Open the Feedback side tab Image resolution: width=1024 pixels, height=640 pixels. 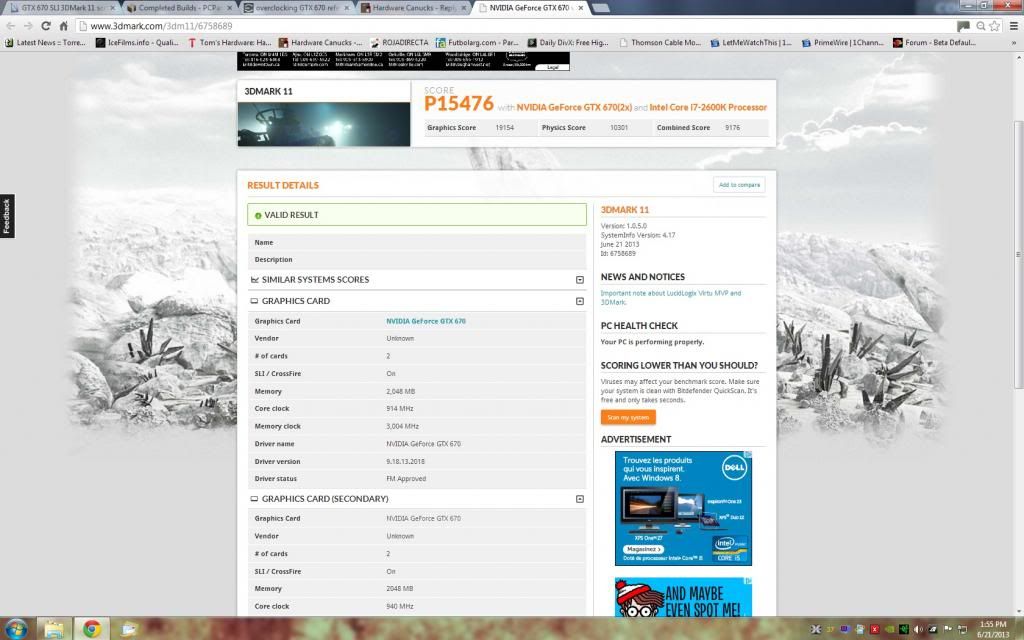[7, 216]
